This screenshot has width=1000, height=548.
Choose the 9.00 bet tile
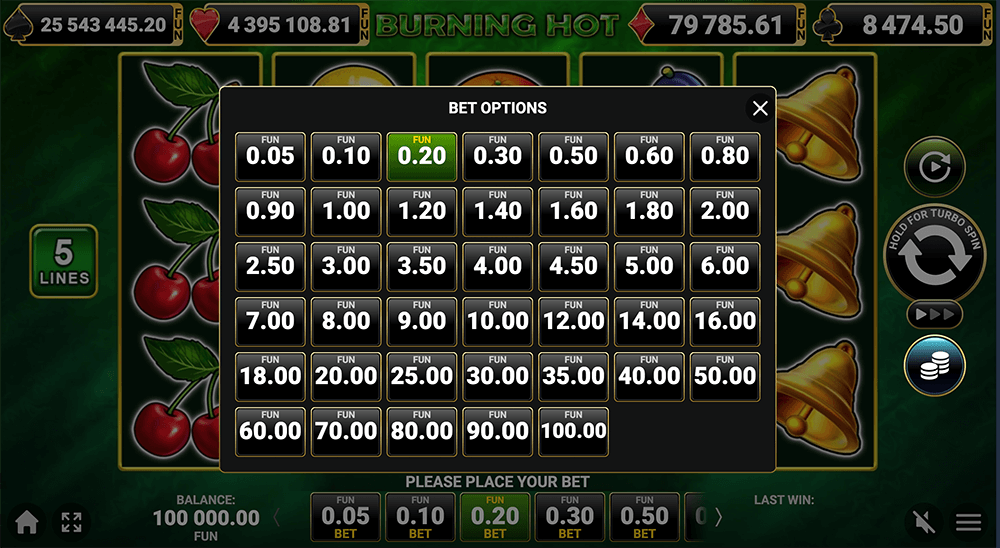tap(422, 322)
